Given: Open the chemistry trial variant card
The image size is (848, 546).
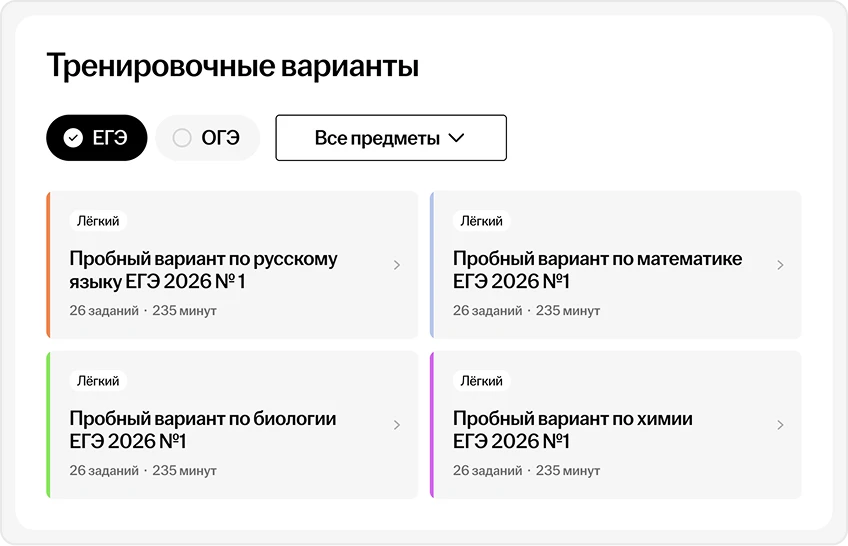Looking at the screenshot, I should [616, 425].
